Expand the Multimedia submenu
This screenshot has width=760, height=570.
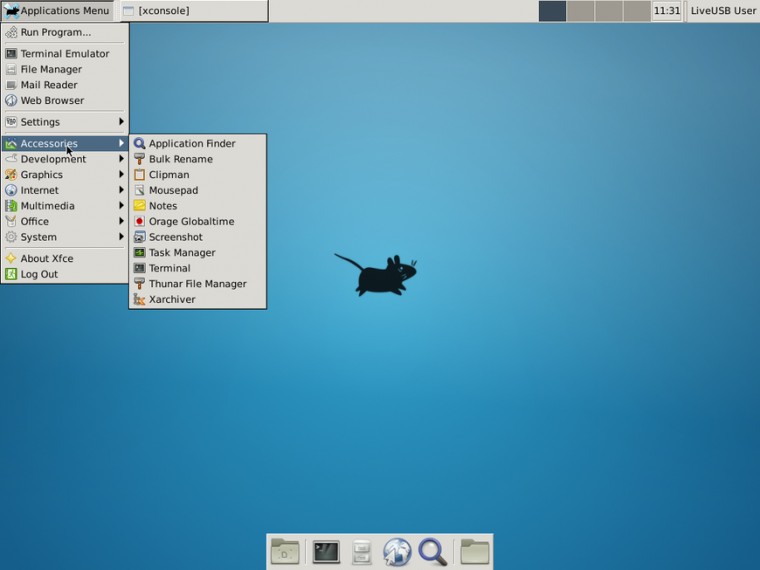65,206
